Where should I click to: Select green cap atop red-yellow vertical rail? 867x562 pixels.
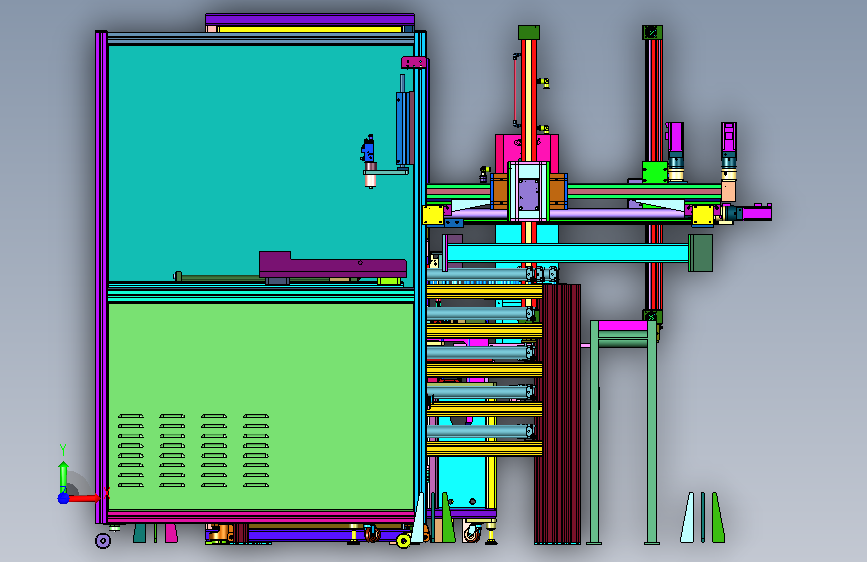coord(529,32)
